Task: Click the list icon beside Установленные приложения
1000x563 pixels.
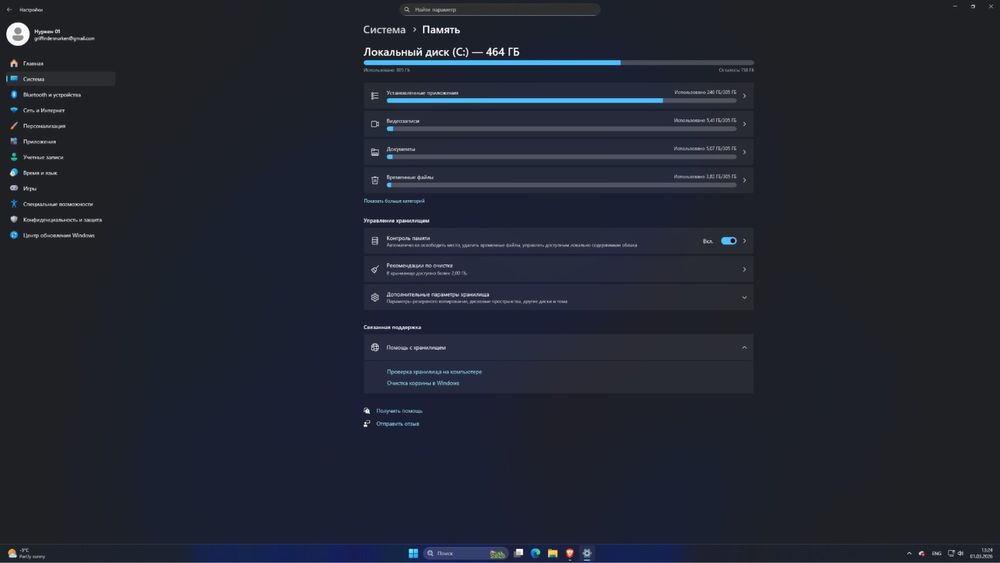Action: (x=375, y=96)
